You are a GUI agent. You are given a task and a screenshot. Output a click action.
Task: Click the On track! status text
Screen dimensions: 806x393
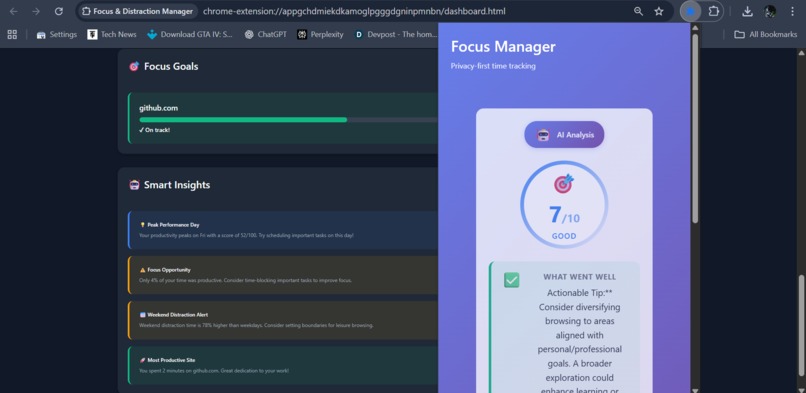coord(154,130)
